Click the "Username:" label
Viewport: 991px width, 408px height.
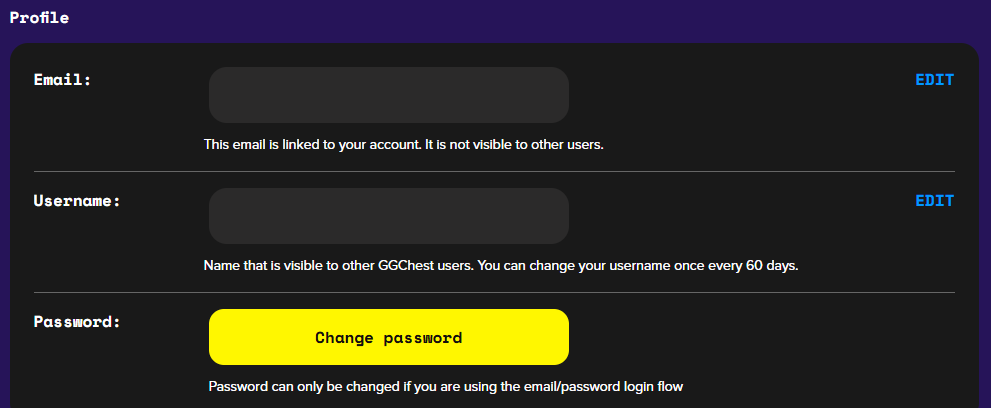pos(77,201)
